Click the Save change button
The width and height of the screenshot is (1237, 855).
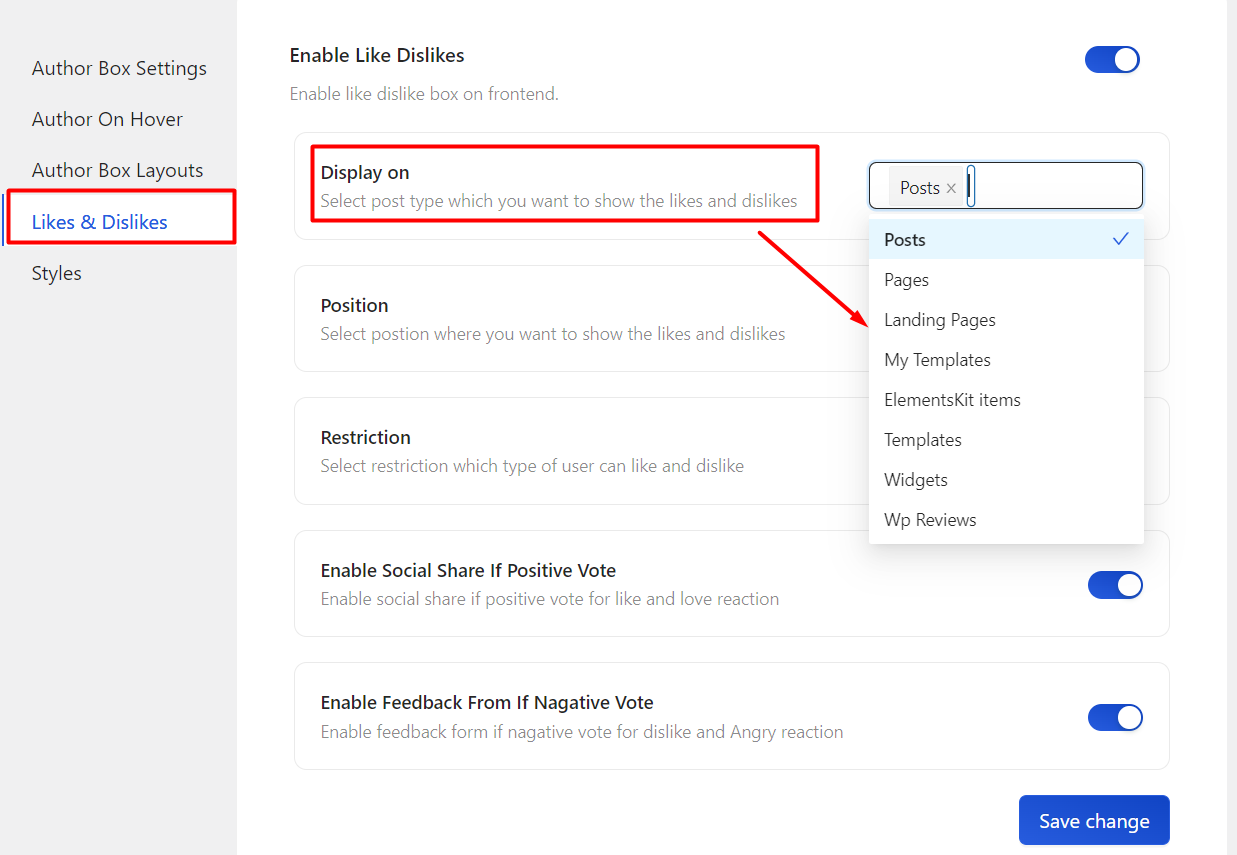coord(1093,821)
